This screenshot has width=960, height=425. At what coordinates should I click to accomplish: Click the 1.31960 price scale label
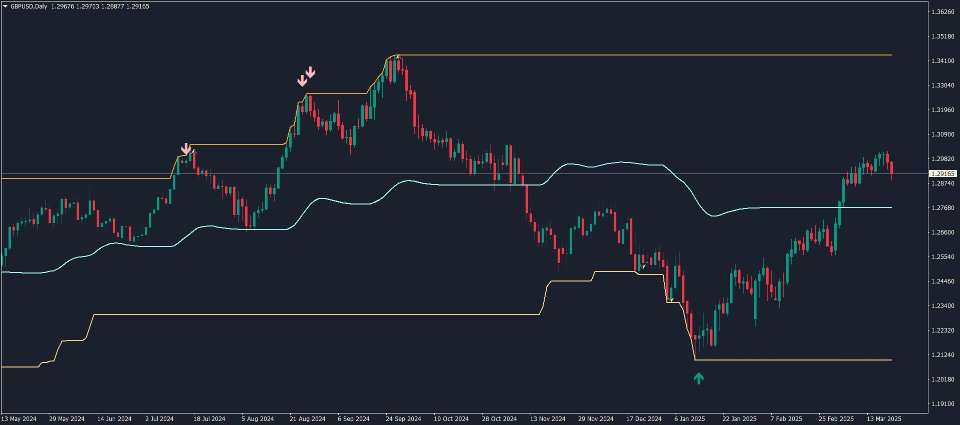coord(942,110)
